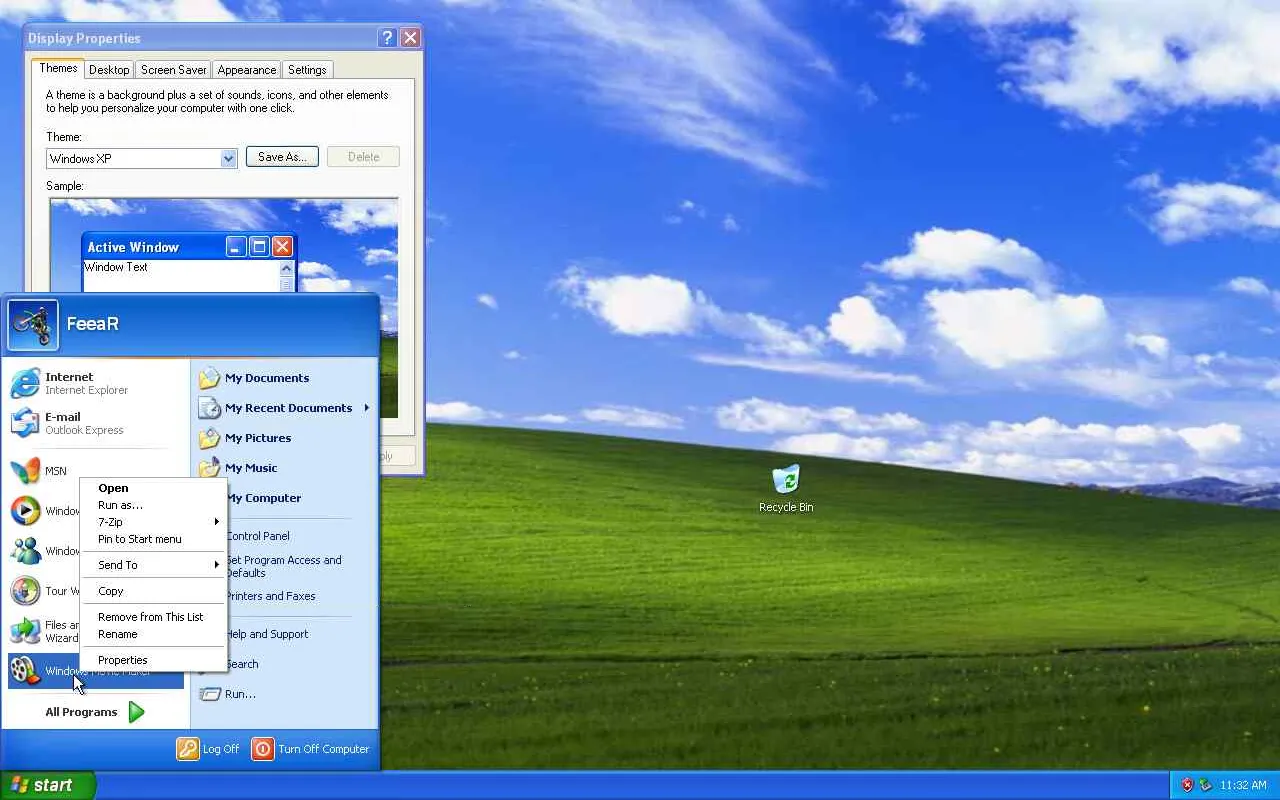Click the FeeaR username in Start menu header
The height and width of the screenshot is (800, 1280).
coord(92,324)
